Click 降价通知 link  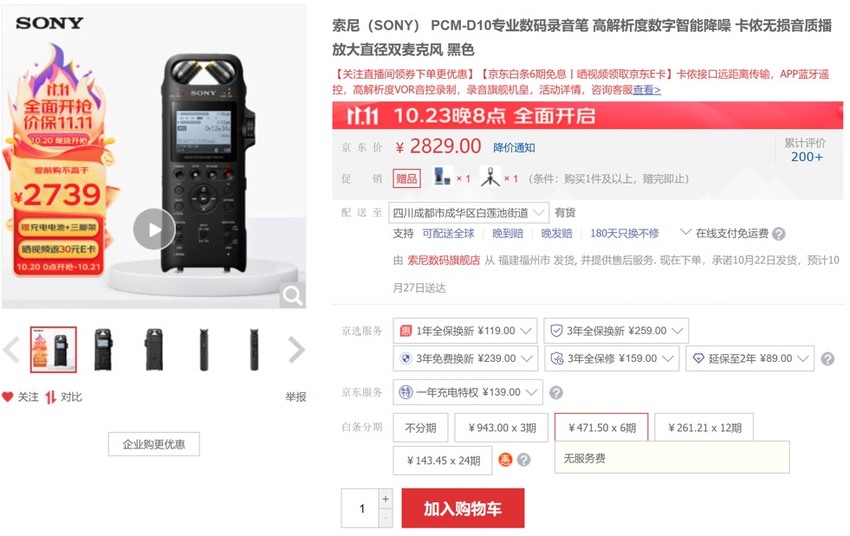pyautogui.click(x=514, y=148)
